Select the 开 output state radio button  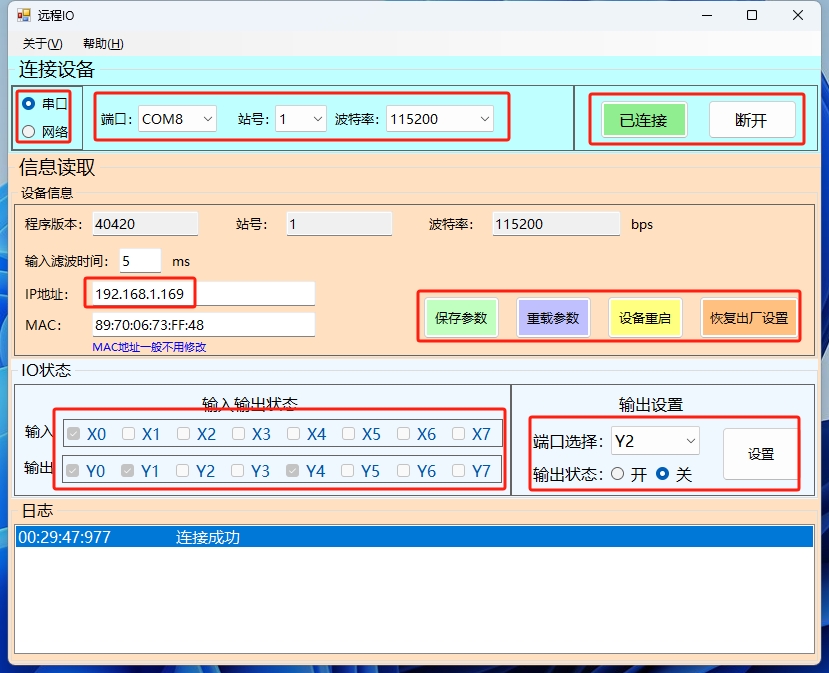(x=618, y=474)
